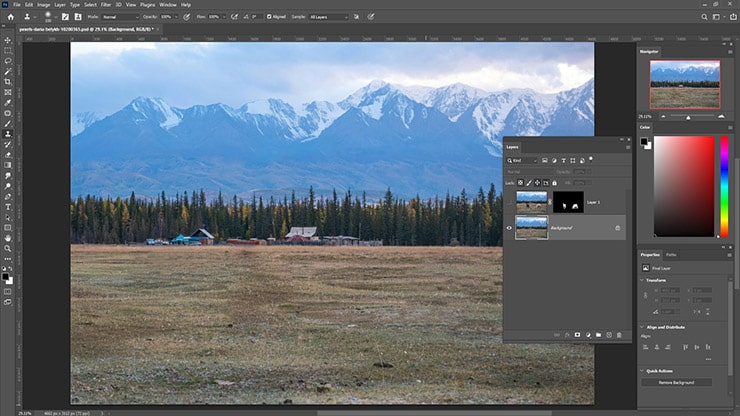Create a new group folder icon

[598, 335]
